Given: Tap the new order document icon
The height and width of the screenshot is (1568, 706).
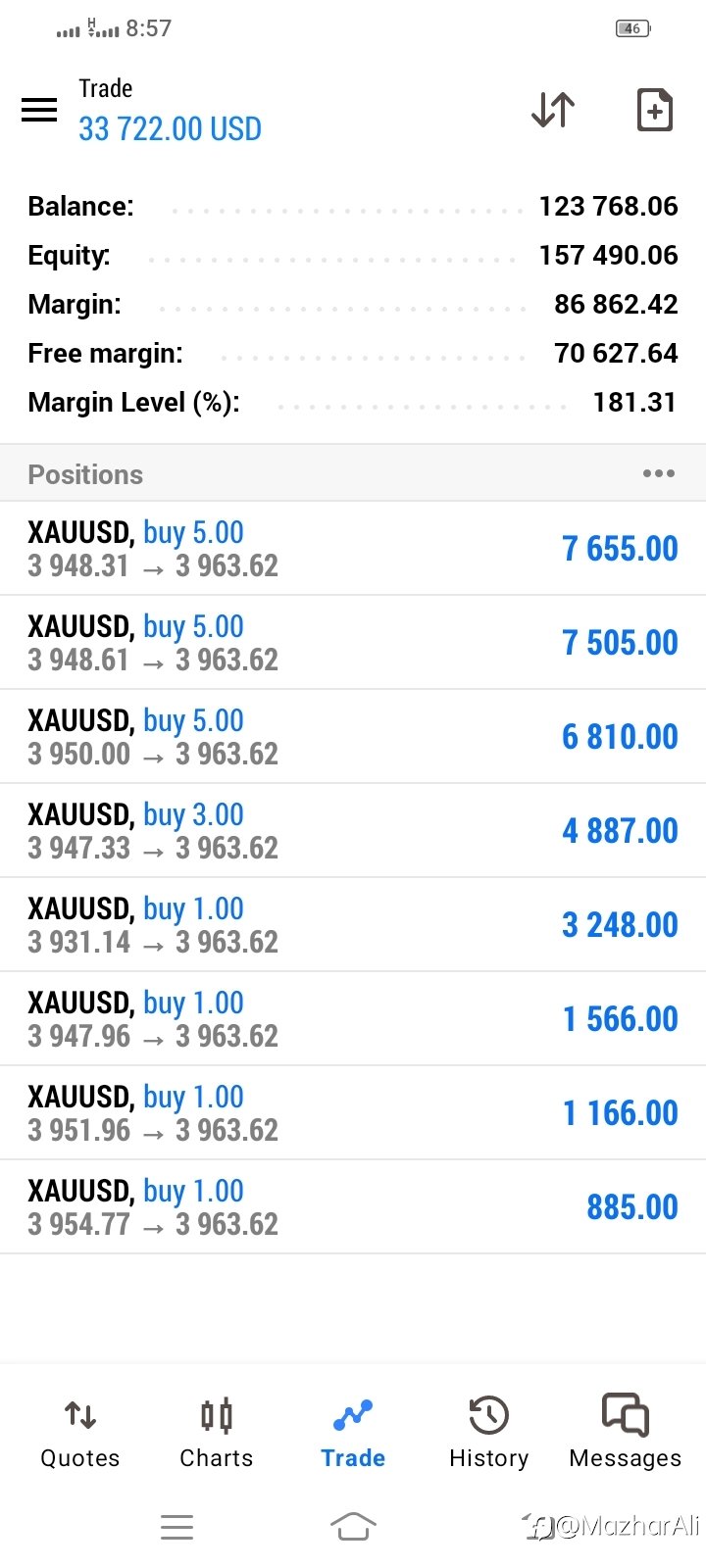Looking at the screenshot, I should click(654, 110).
